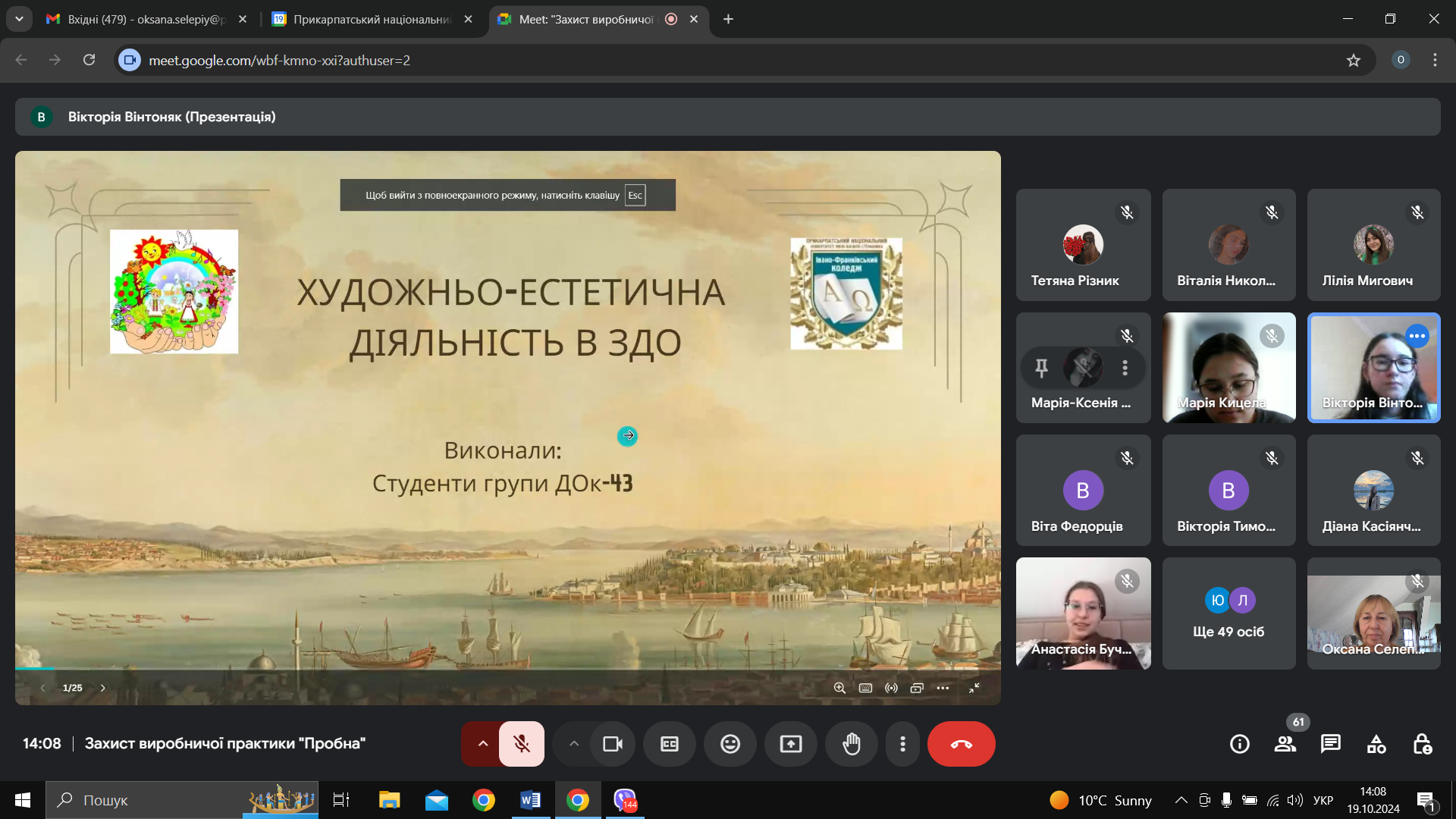Open the Ще 49 осіб participants tile
The image size is (1456, 819).
(1228, 613)
